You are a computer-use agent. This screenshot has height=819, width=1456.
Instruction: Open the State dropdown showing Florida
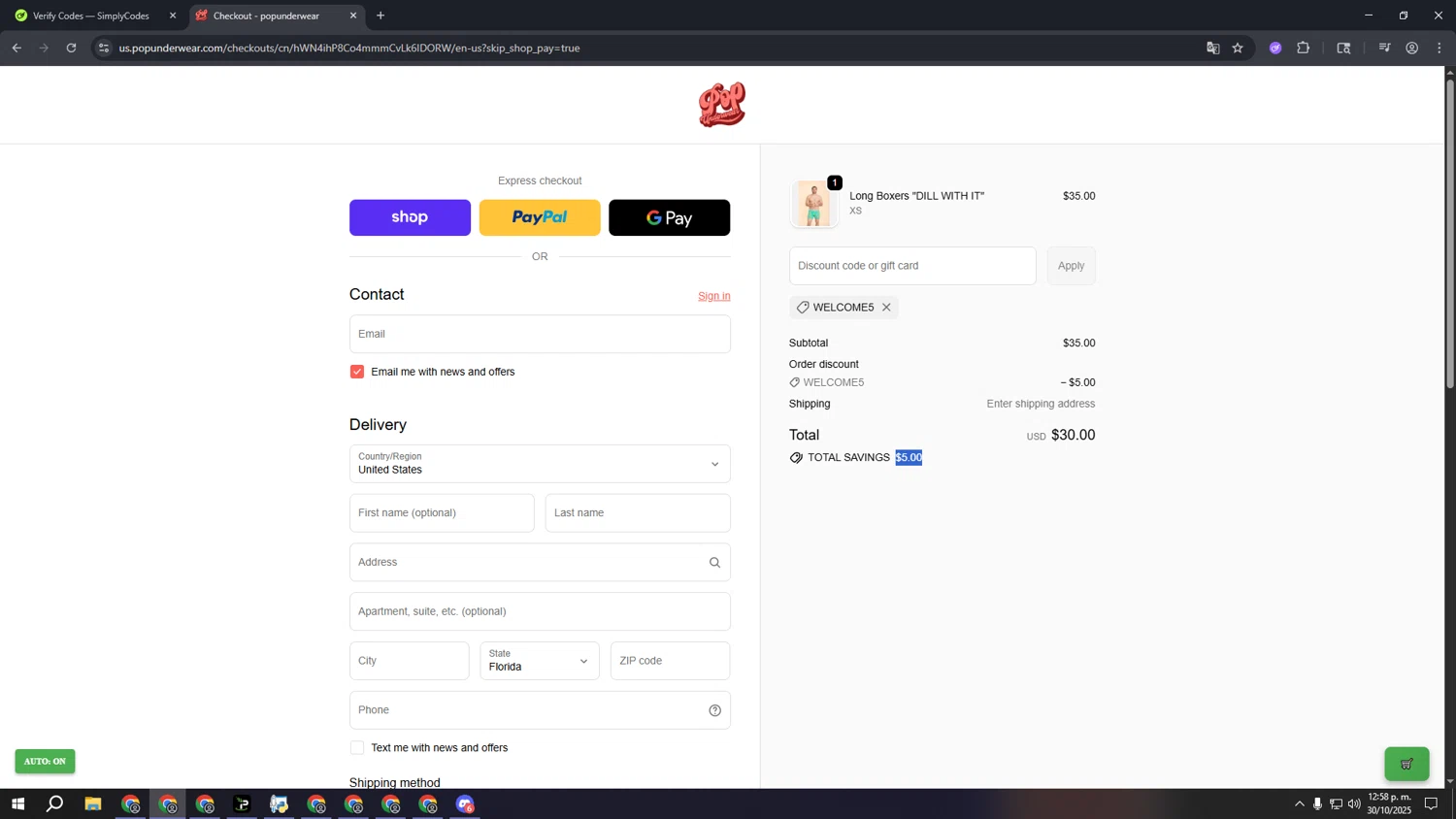tap(540, 661)
